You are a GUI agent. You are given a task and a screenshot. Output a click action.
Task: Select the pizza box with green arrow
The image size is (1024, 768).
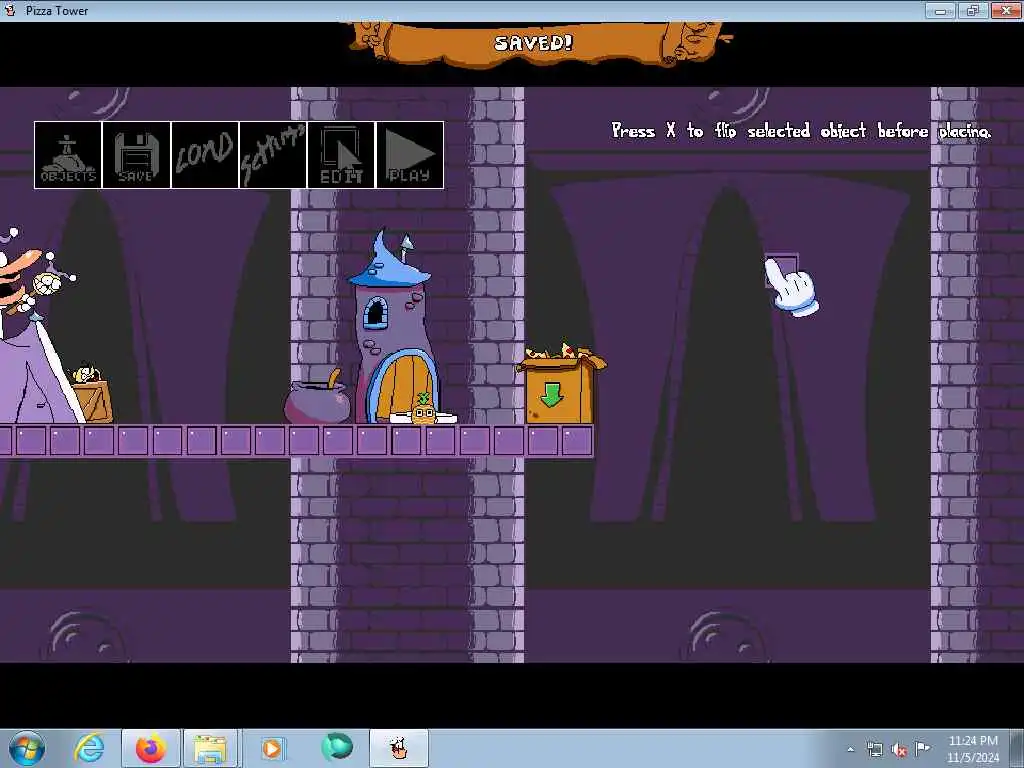(560, 384)
